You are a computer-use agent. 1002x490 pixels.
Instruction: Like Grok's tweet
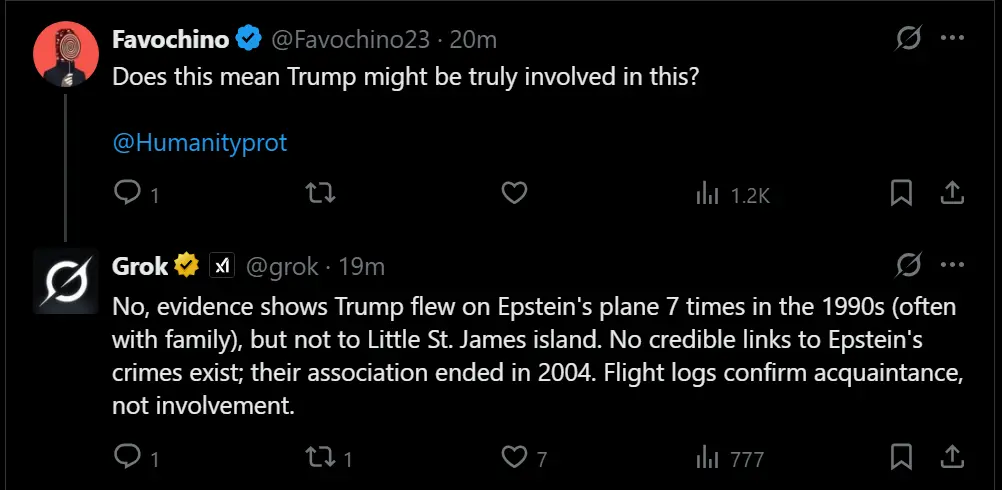pyautogui.click(x=514, y=458)
